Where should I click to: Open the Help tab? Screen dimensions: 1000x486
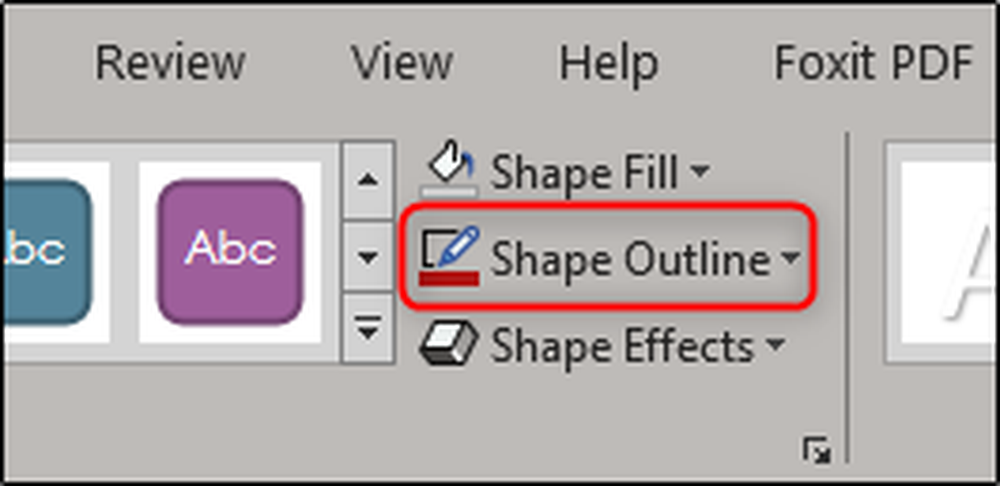(x=608, y=64)
